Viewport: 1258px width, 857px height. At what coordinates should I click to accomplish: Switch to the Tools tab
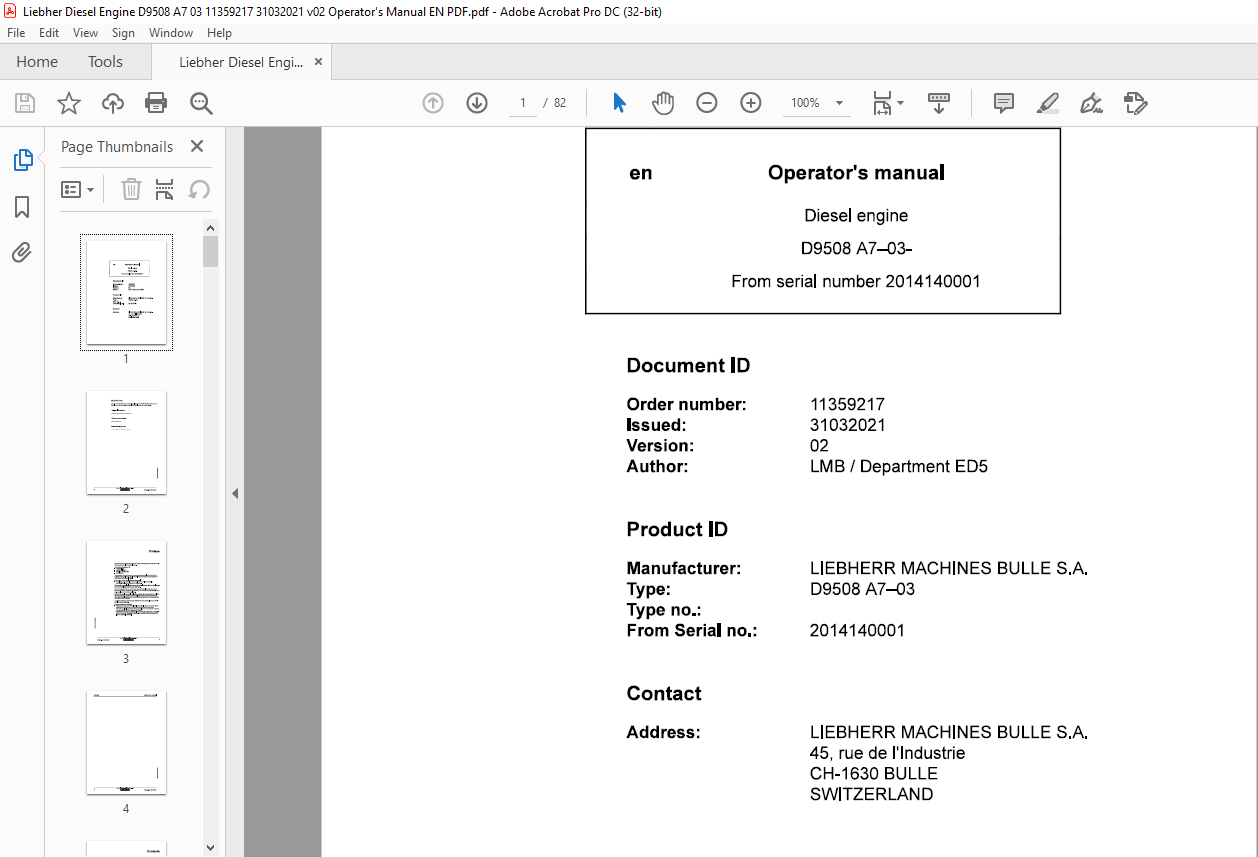(x=105, y=62)
